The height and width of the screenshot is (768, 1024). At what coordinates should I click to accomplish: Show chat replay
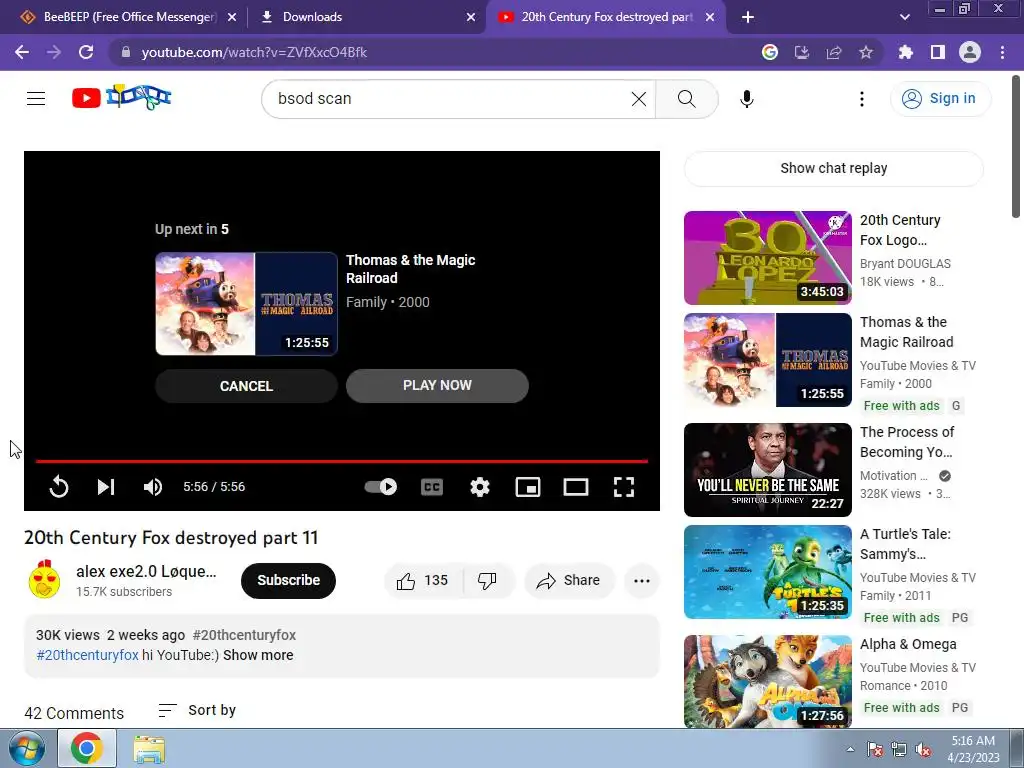pyautogui.click(x=833, y=168)
